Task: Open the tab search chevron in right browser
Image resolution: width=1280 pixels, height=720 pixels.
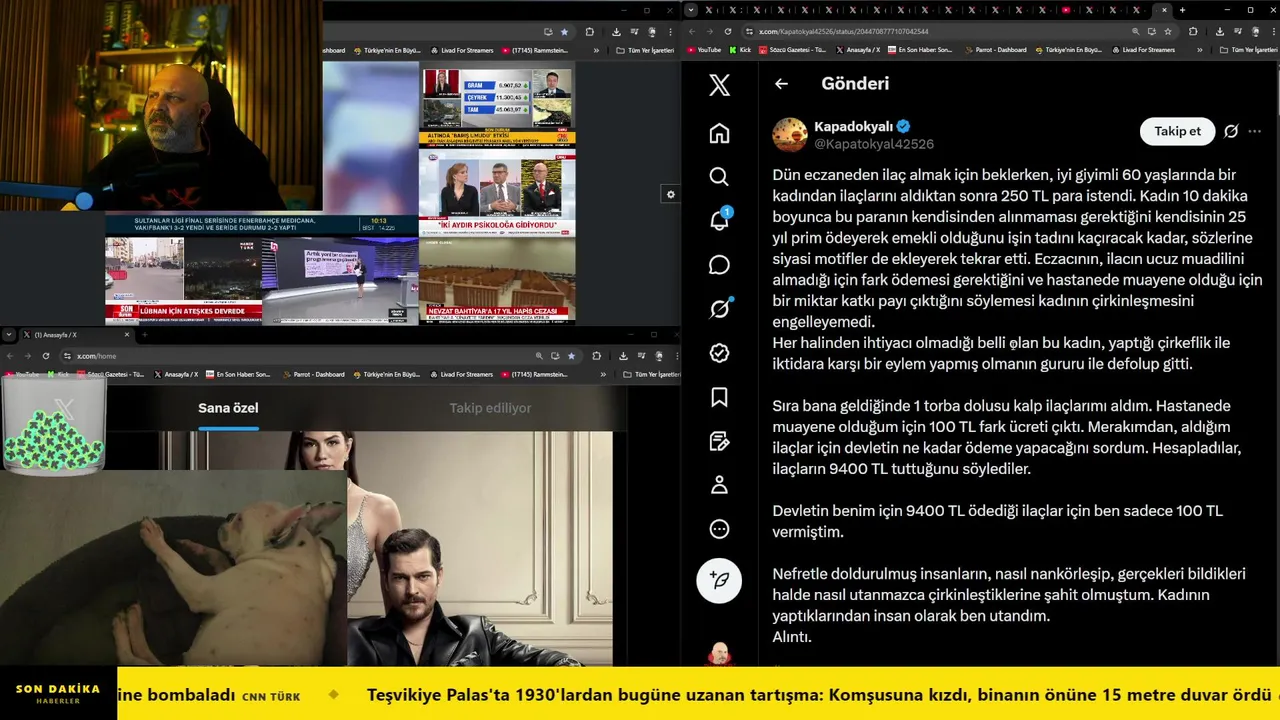Action: pyautogui.click(x=691, y=10)
